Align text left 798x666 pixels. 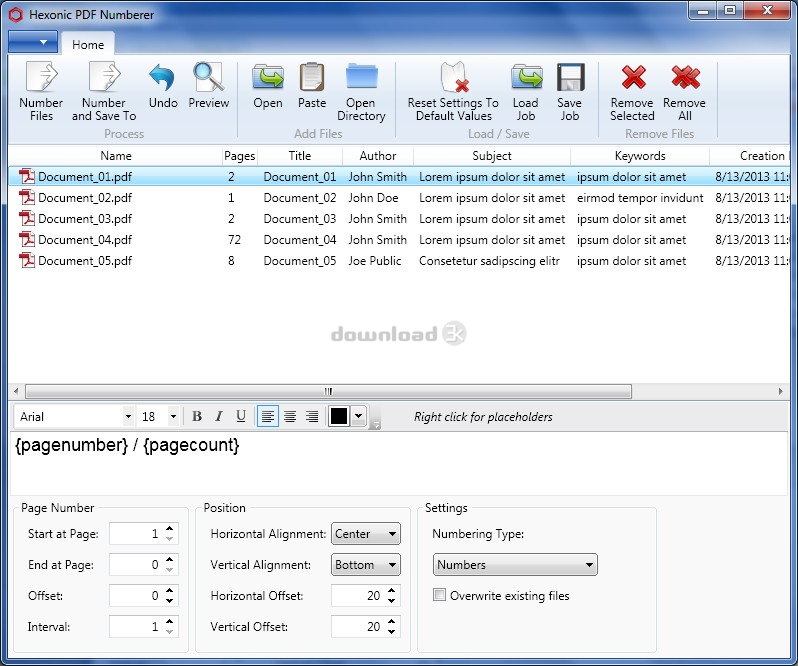coord(268,417)
